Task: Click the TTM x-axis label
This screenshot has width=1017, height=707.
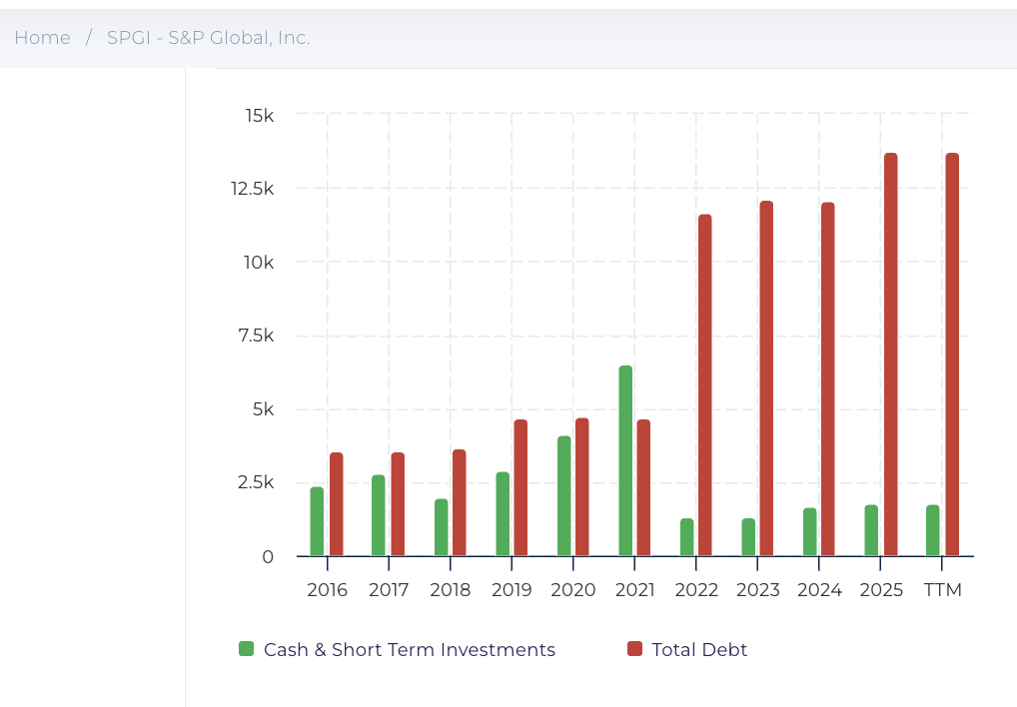Action: tap(943, 590)
